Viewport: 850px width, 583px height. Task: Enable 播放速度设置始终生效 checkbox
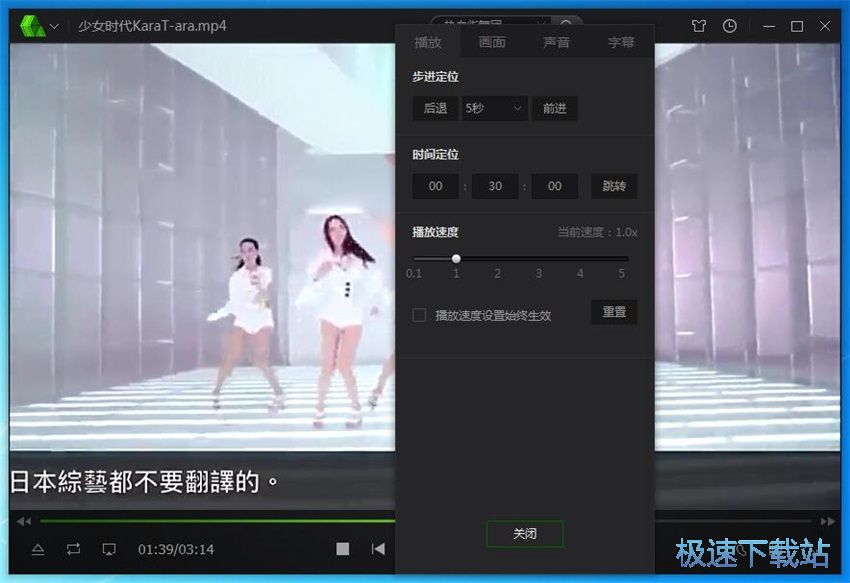(419, 315)
